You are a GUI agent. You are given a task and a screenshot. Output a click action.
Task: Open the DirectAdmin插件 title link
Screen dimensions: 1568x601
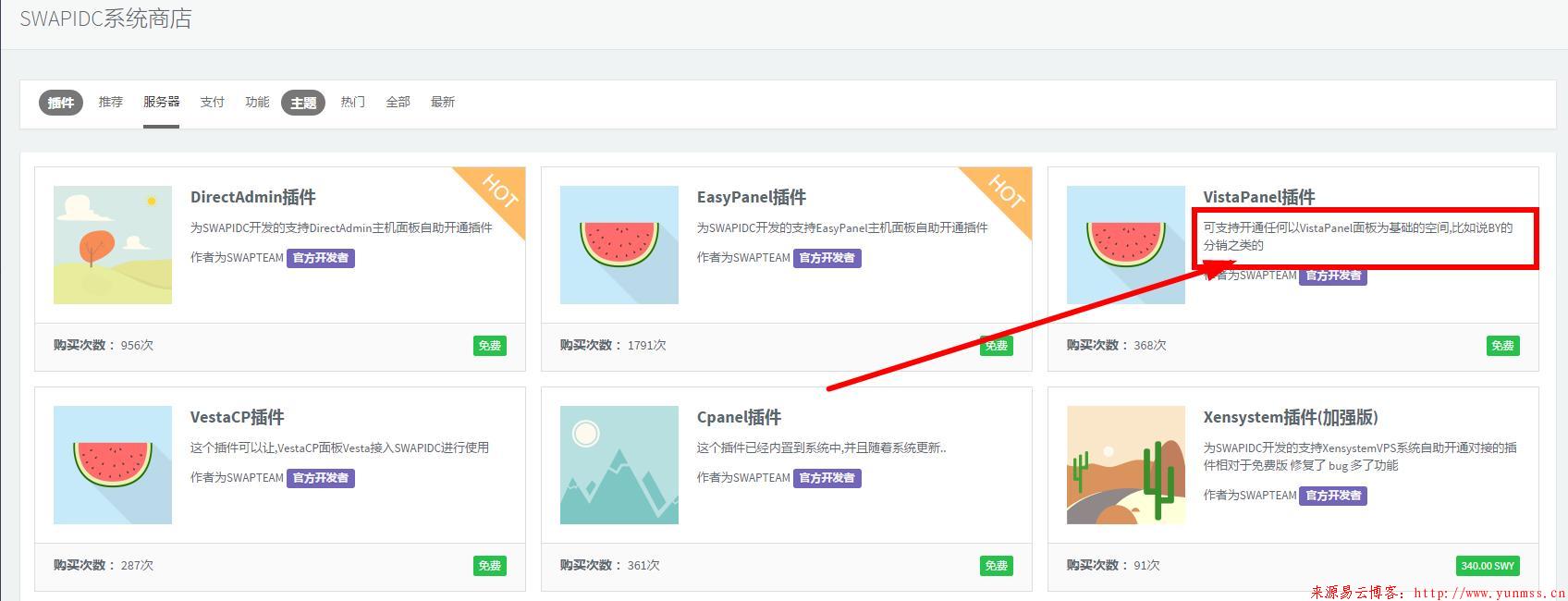pyautogui.click(x=253, y=197)
